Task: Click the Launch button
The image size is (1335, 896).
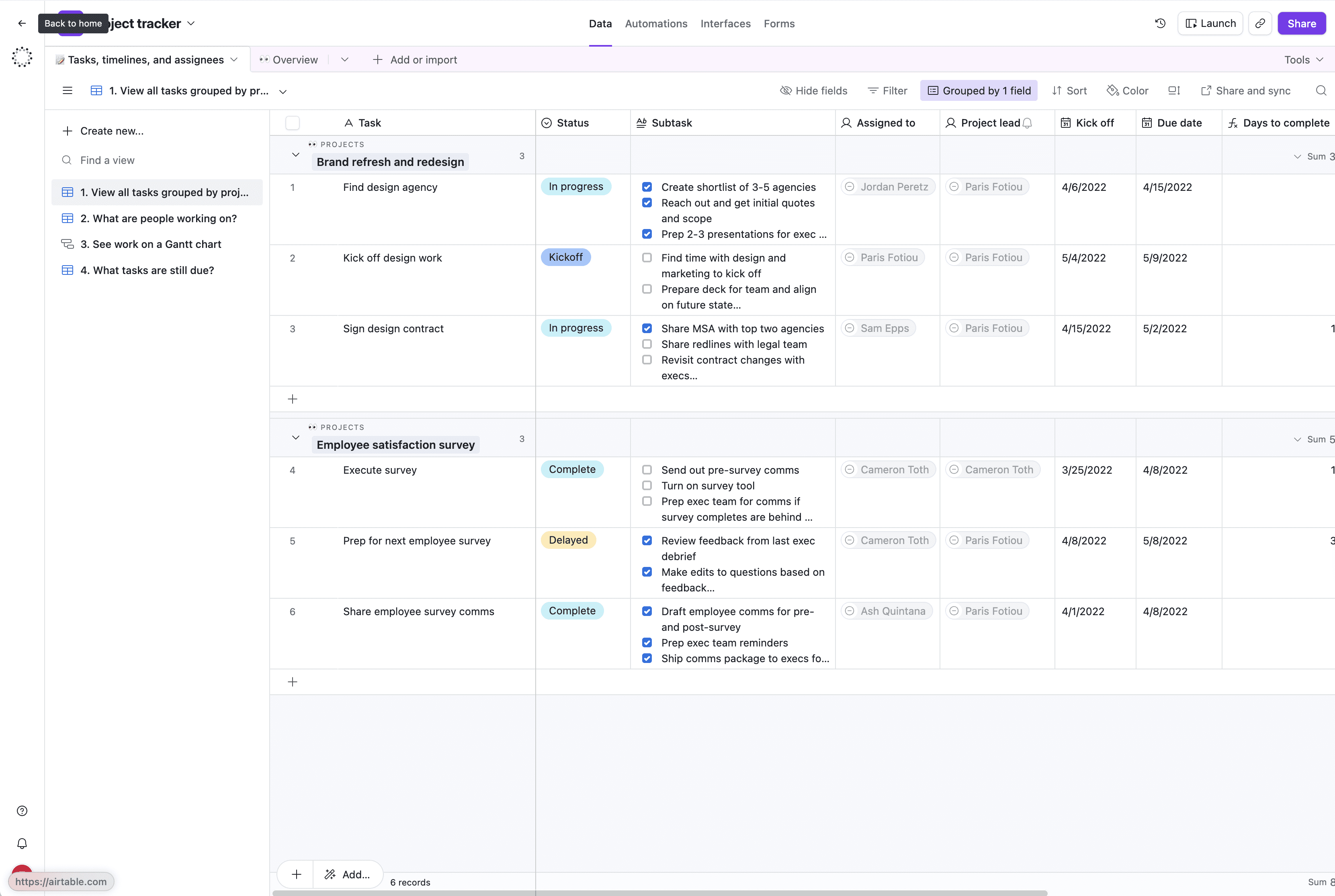Action: (1210, 23)
